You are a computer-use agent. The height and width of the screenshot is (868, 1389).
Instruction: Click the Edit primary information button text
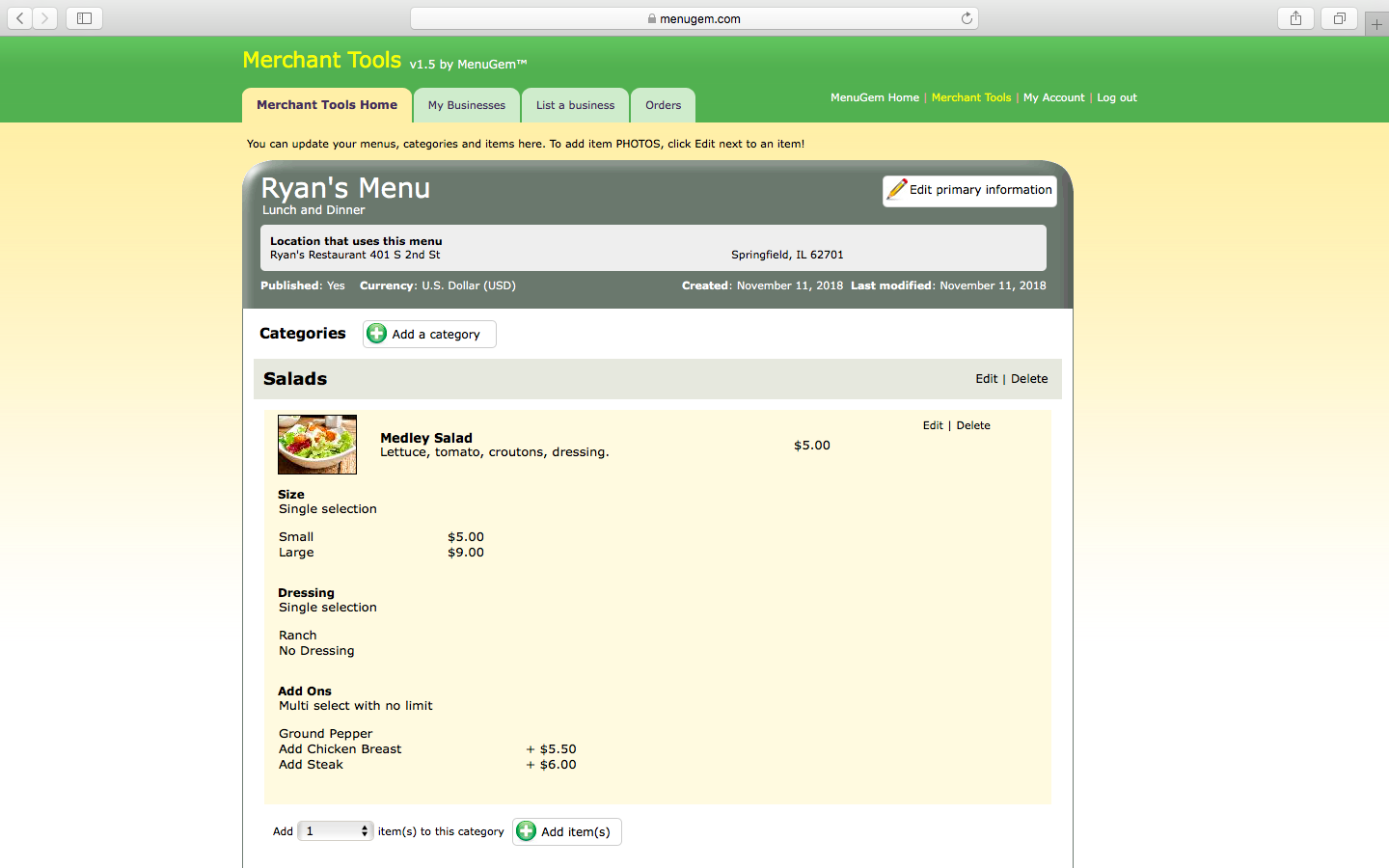[981, 190]
